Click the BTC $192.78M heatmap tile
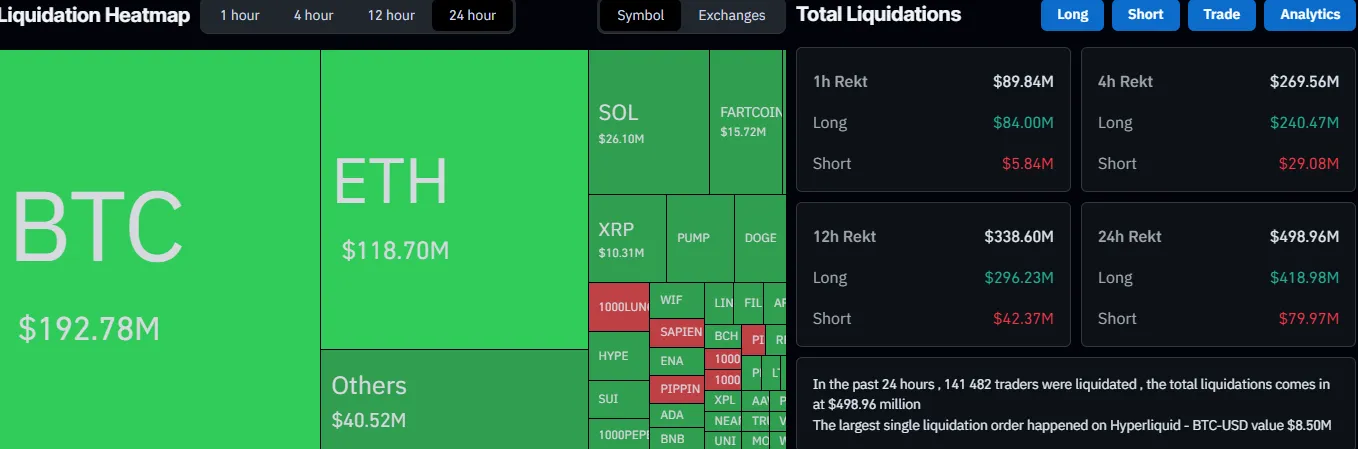 [160, 250]
